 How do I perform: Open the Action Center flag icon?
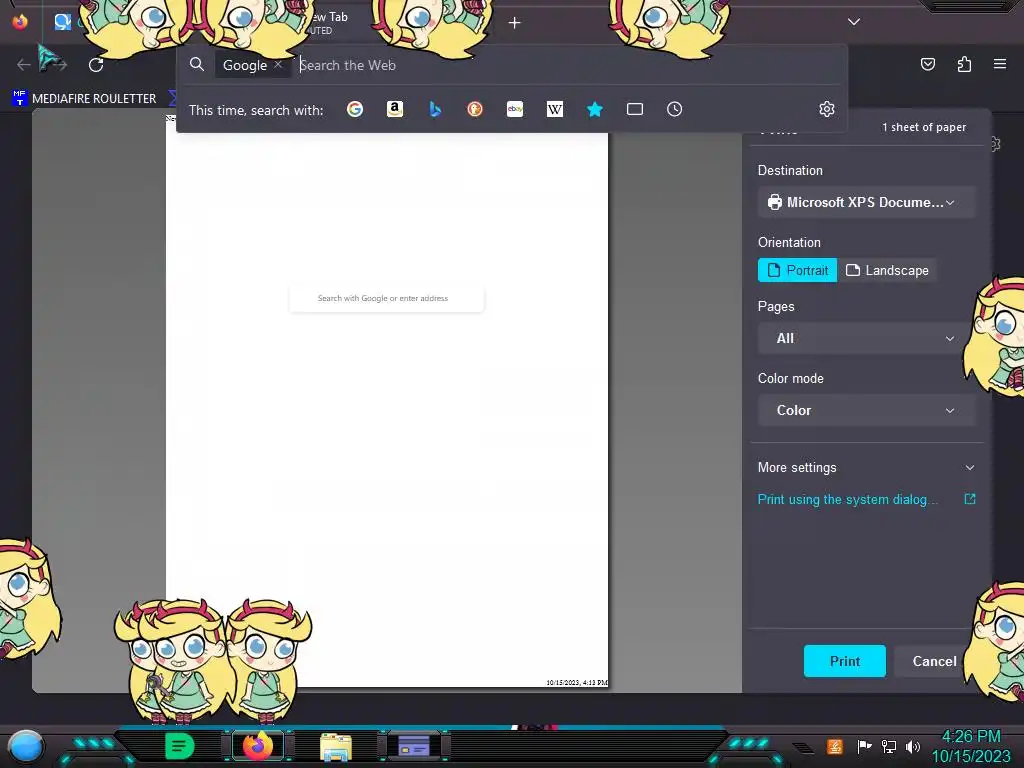click(864, 746)
